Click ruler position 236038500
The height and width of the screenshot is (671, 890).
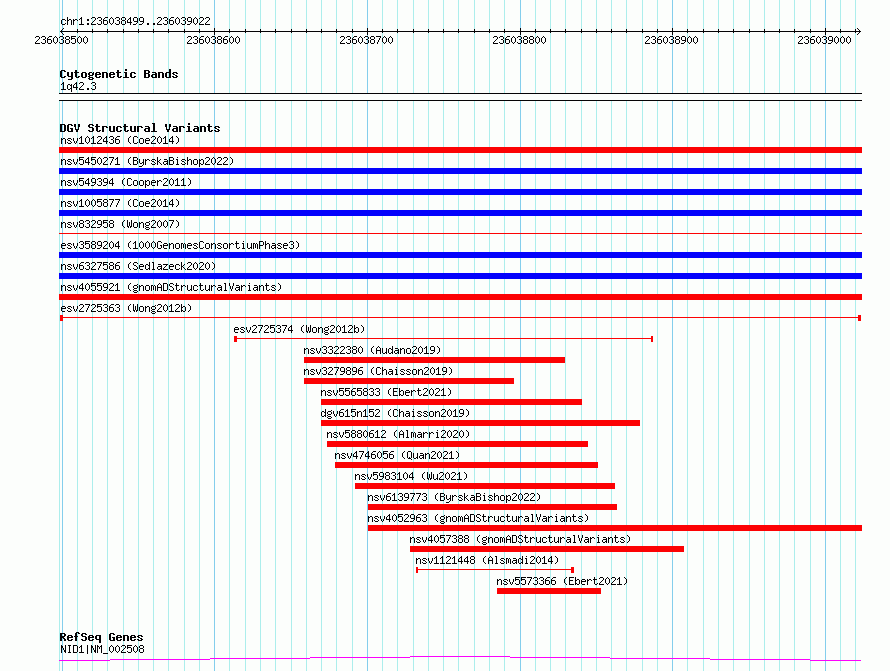pyautogui.click(x=61, y=40)
